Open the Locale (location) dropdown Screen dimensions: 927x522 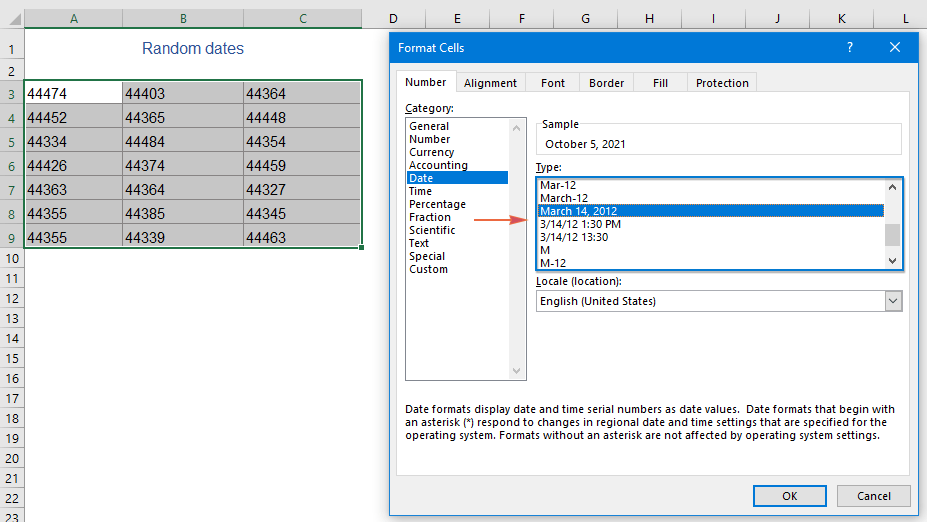(x=893, y=301)
